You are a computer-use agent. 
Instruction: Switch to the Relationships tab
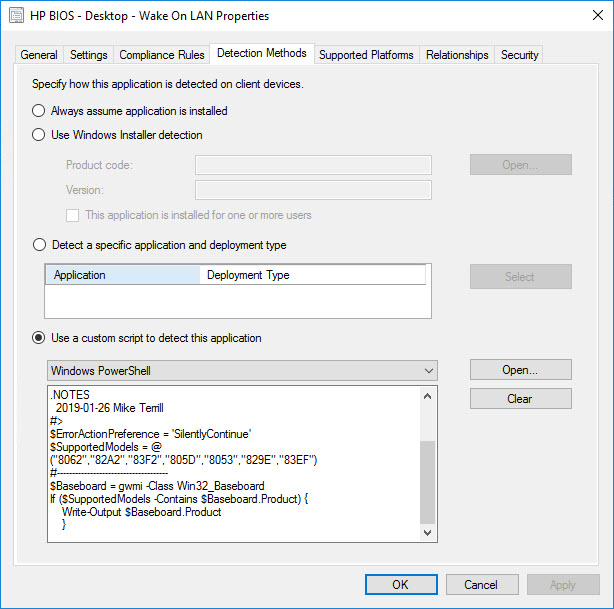click(x=457, y=55)
